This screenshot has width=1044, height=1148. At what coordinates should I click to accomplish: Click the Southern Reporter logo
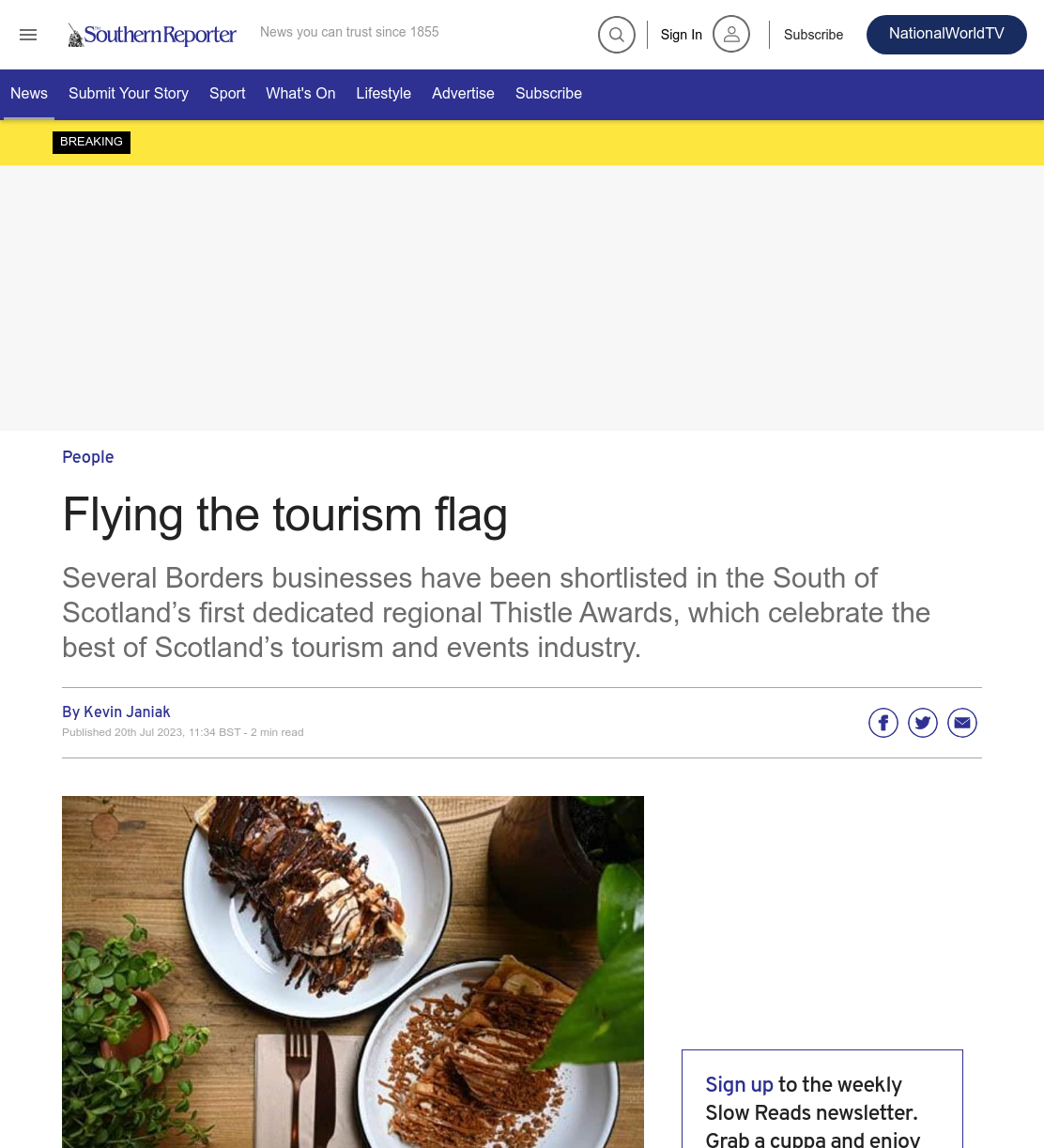pyautogui.click(x=151, y=35)
